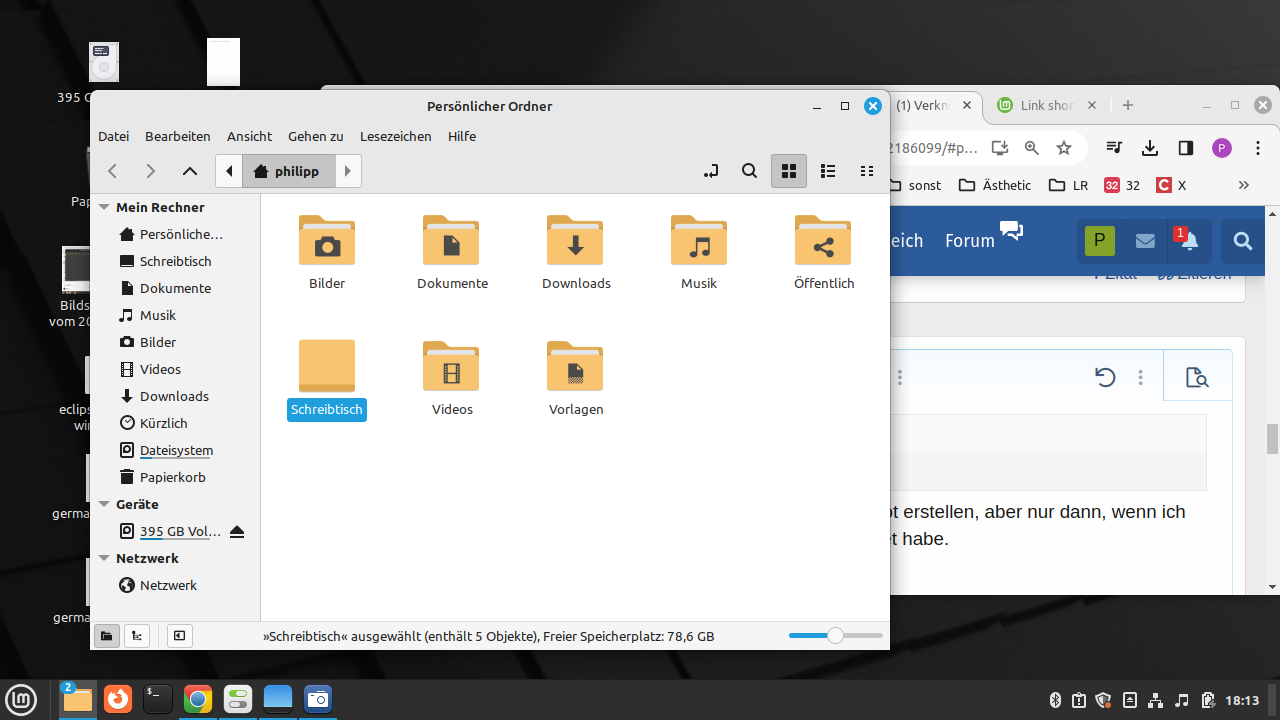Open the Vorlagen templates folder
The width and height of the screenshot is (1280, 720).
[x=575, y=366]
